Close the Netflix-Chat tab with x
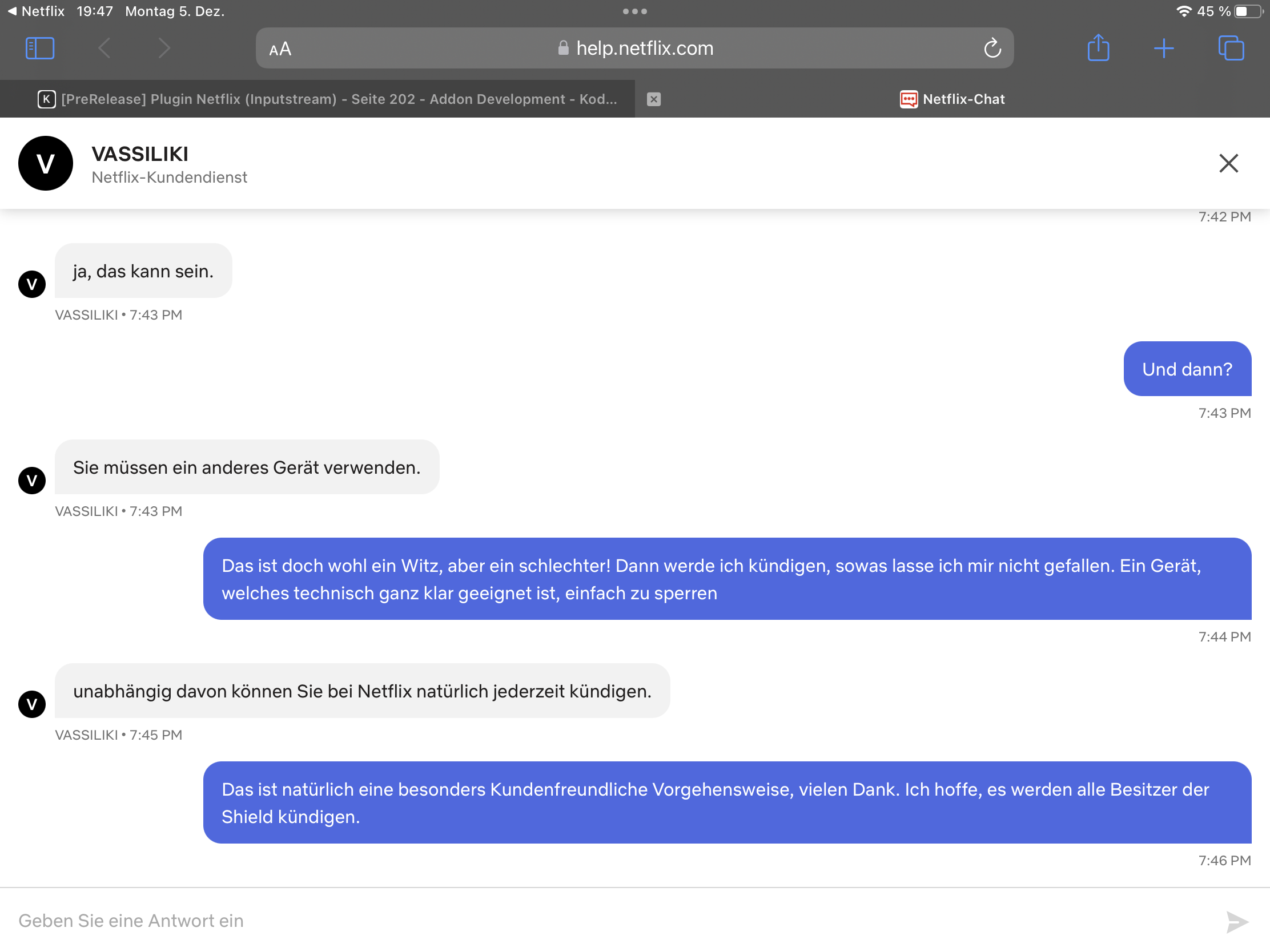Screen dimensions: 1270x952 click(654, 99)
